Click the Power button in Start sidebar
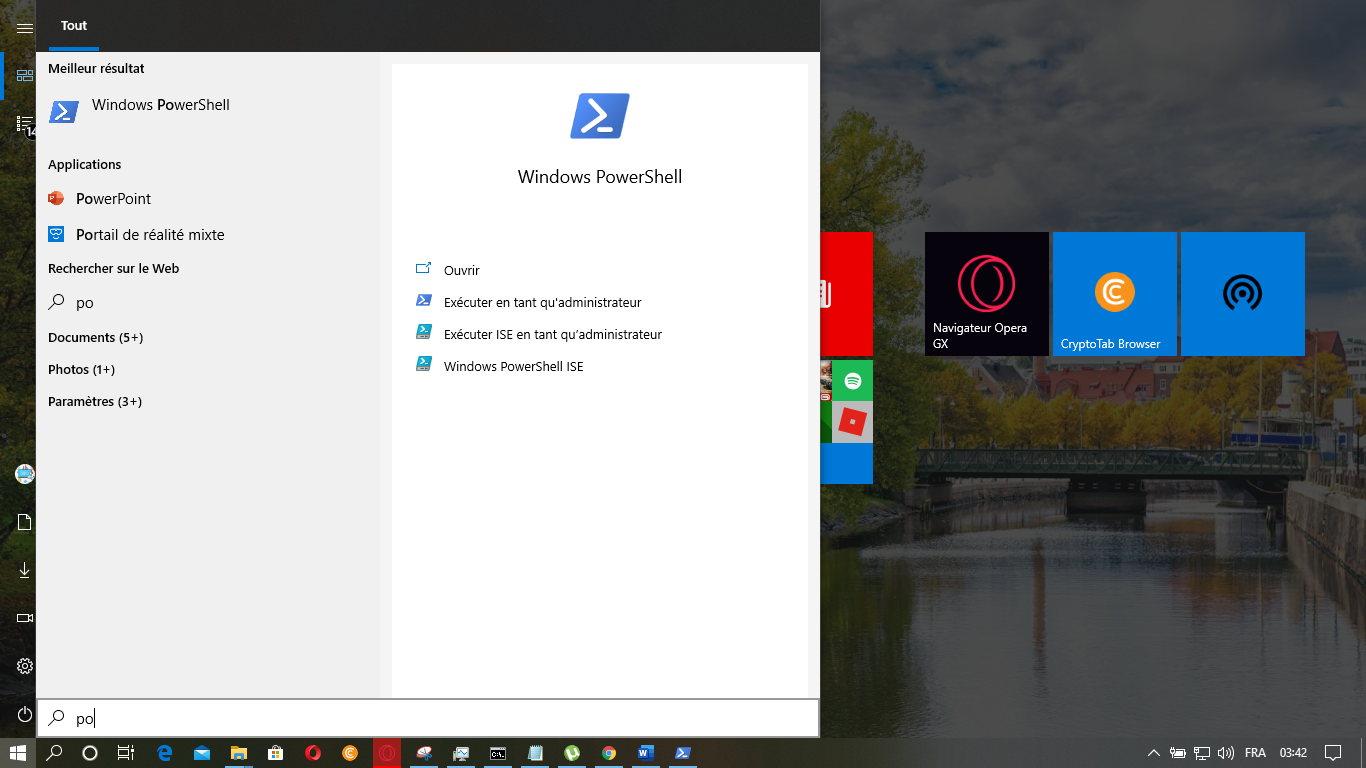 25,714
